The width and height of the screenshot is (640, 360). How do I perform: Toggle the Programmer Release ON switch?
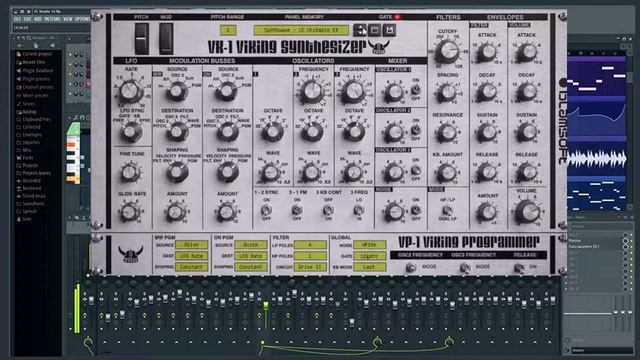(x=519, y=268)
